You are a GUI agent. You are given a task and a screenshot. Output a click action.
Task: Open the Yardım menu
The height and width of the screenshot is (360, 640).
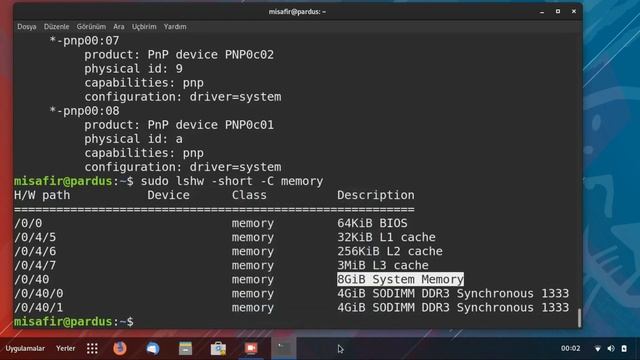(x=175, y=27)
